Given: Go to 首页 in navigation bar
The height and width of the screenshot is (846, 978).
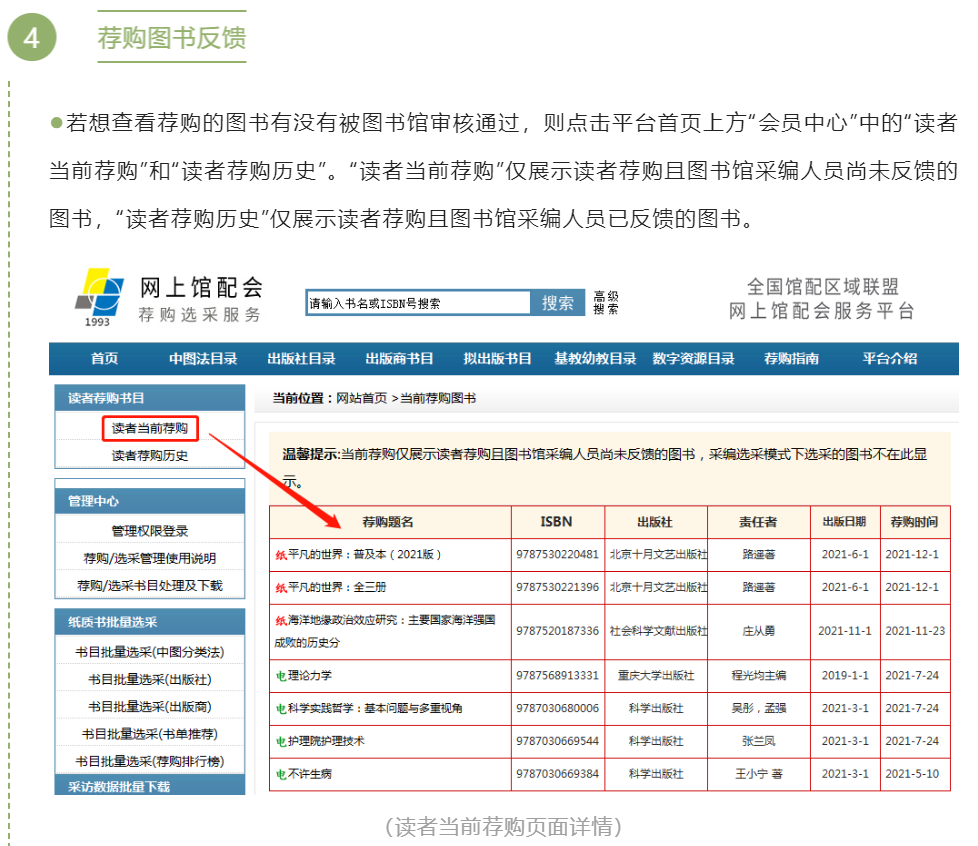Looking at the screenshot, I should click(104, 359).
